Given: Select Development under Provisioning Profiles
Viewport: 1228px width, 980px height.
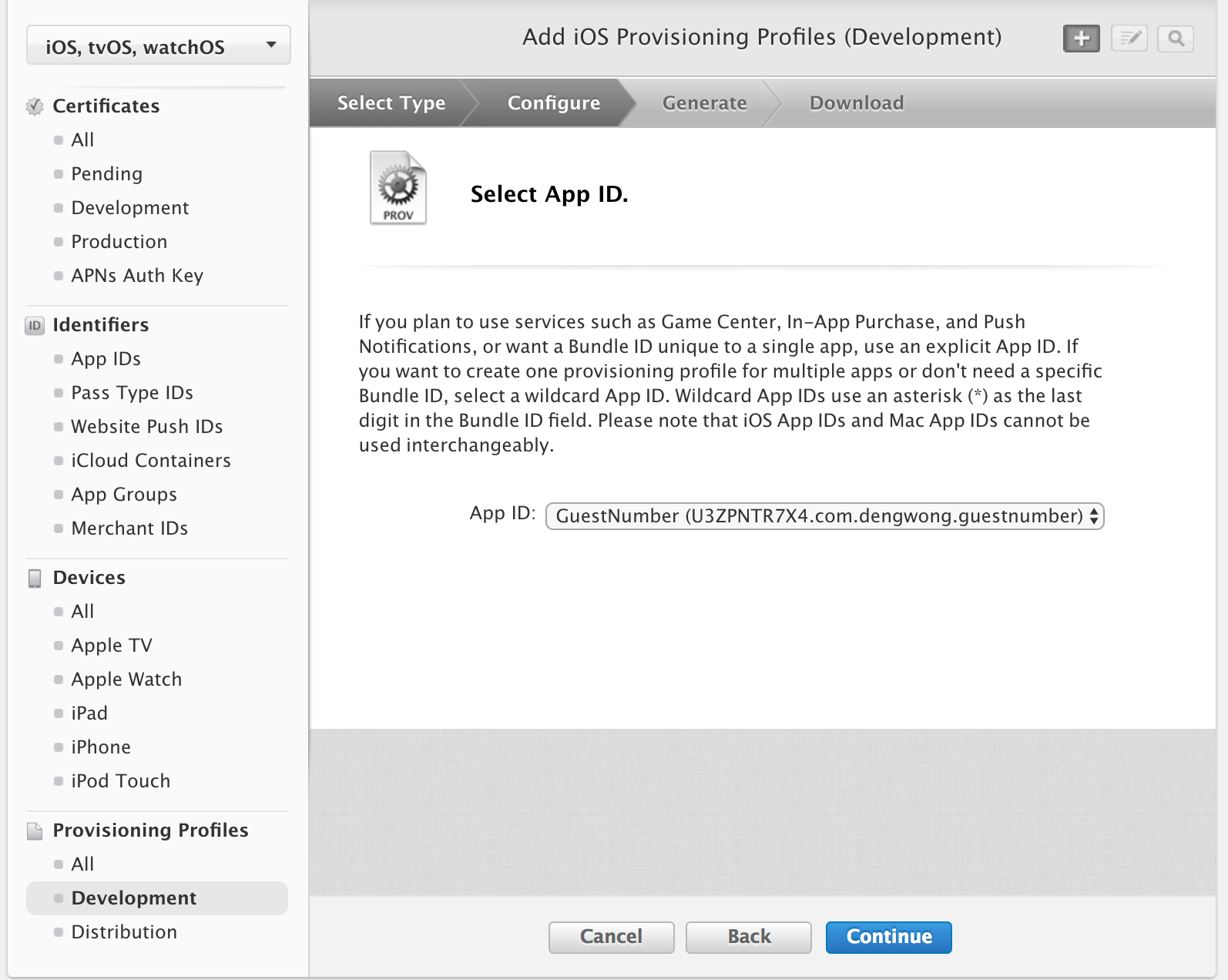Looking at the screenshot, I should [x=157, y=898].
